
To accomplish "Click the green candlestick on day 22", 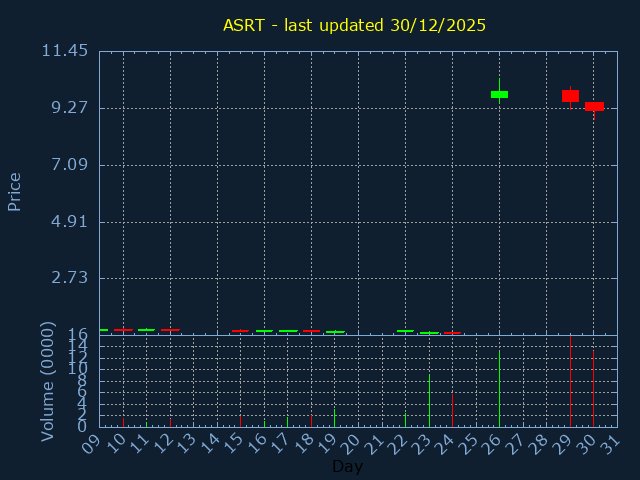I will (405, 330).
